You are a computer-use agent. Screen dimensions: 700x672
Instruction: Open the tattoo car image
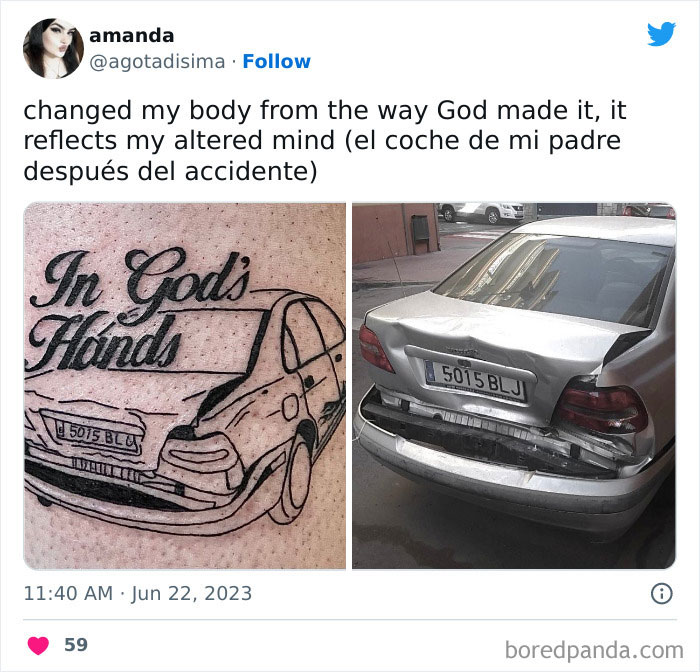pos(184,386)
